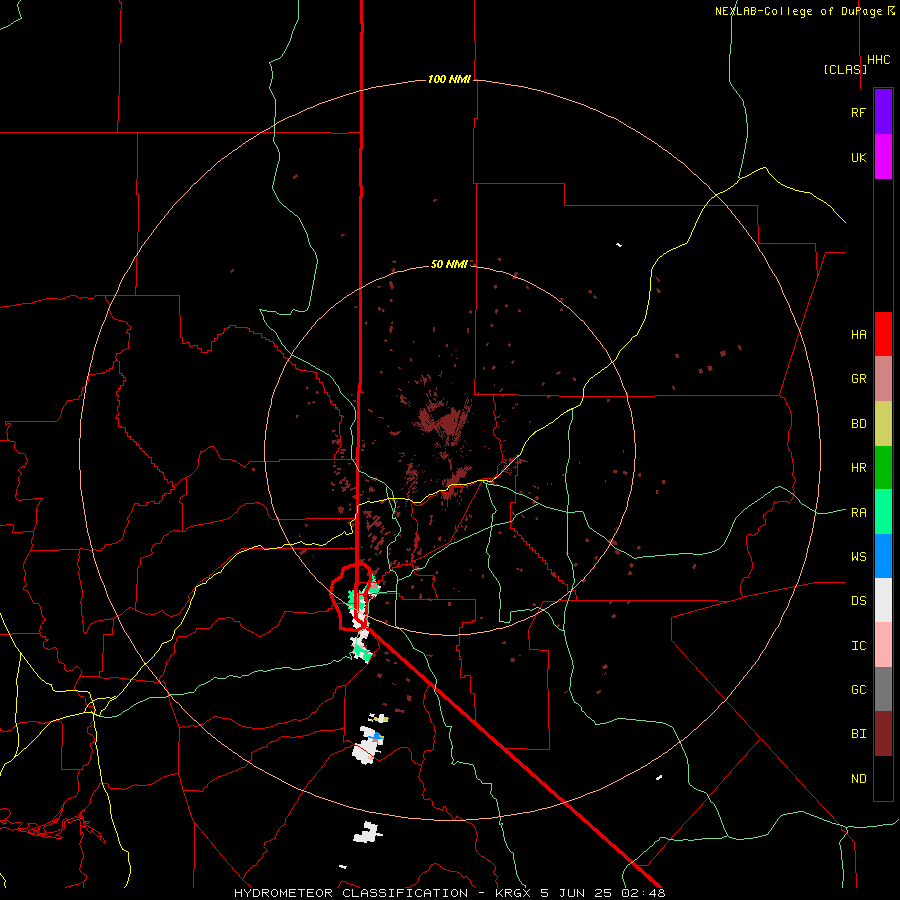900x900 pixels.
Task: Click the GR pink-brown legend swatch
Action: coord(883,378)
